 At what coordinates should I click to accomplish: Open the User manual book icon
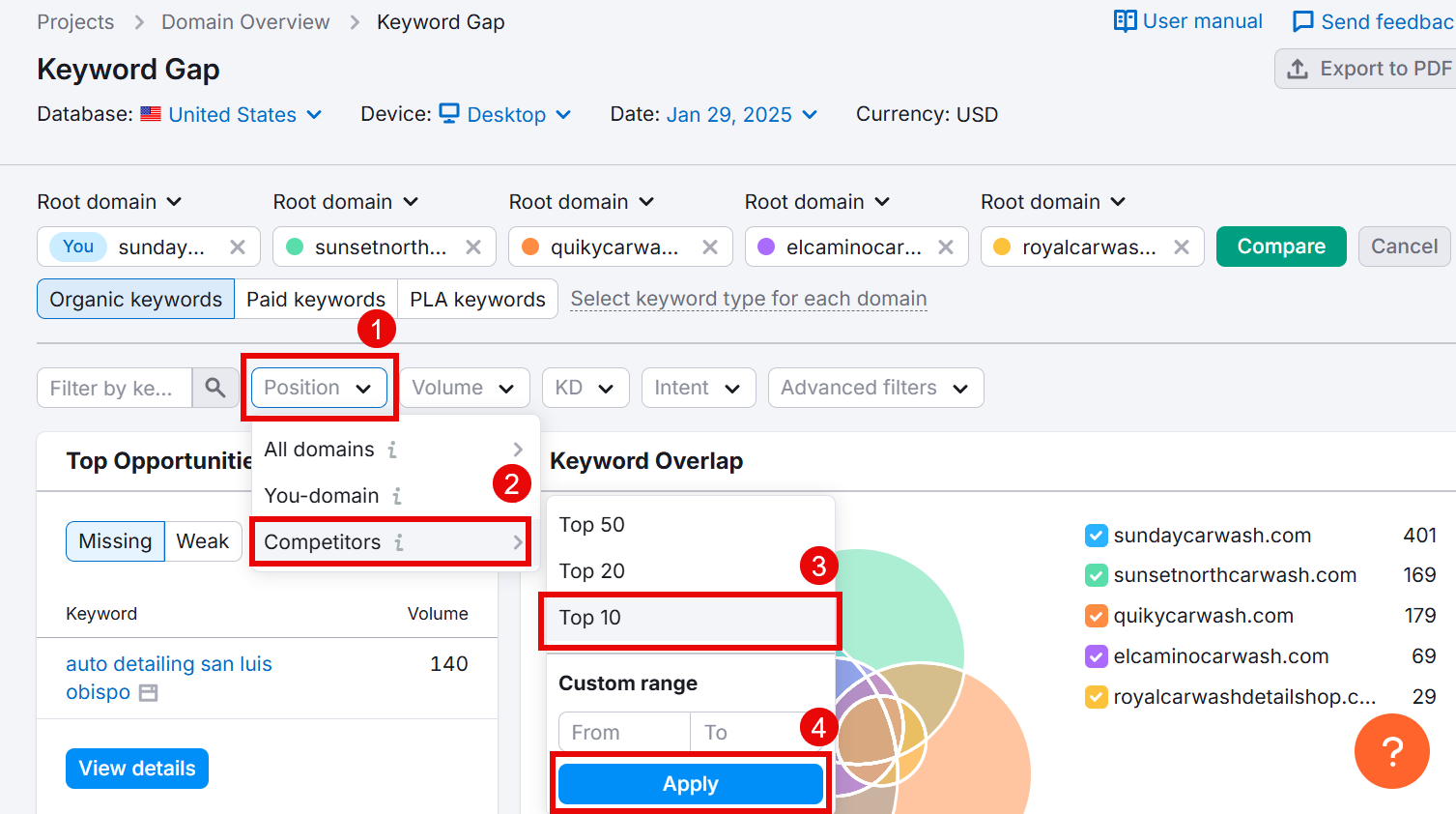(1125, 21)
